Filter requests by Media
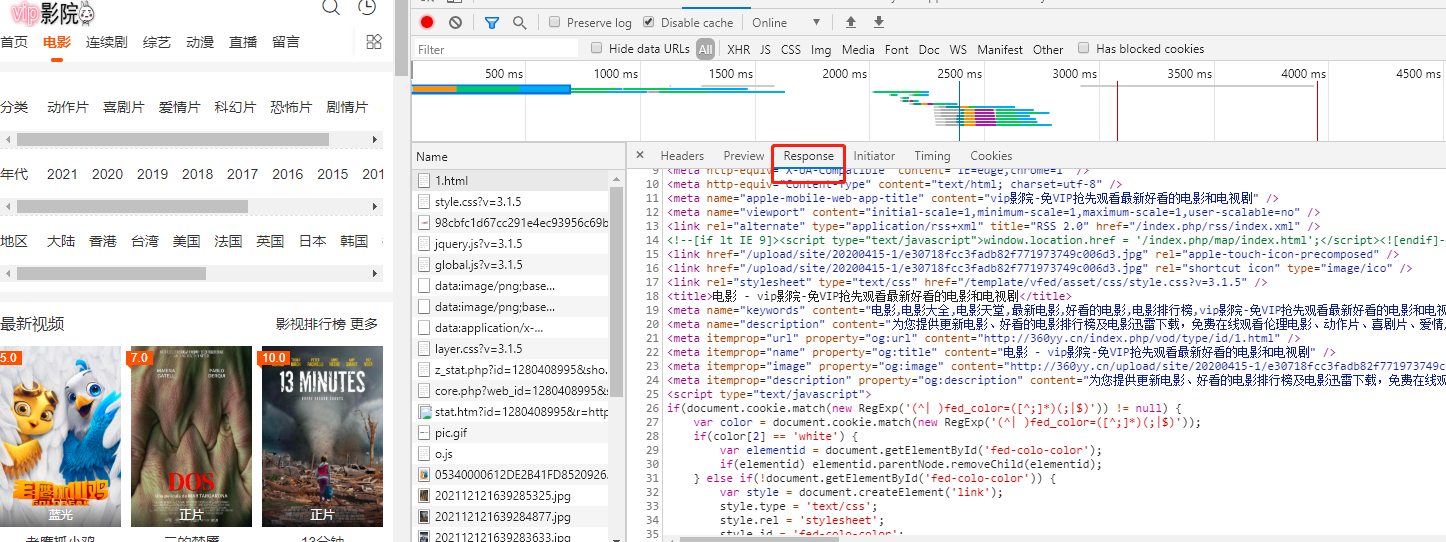This screenshot has width=1446, height=542. 858,49
